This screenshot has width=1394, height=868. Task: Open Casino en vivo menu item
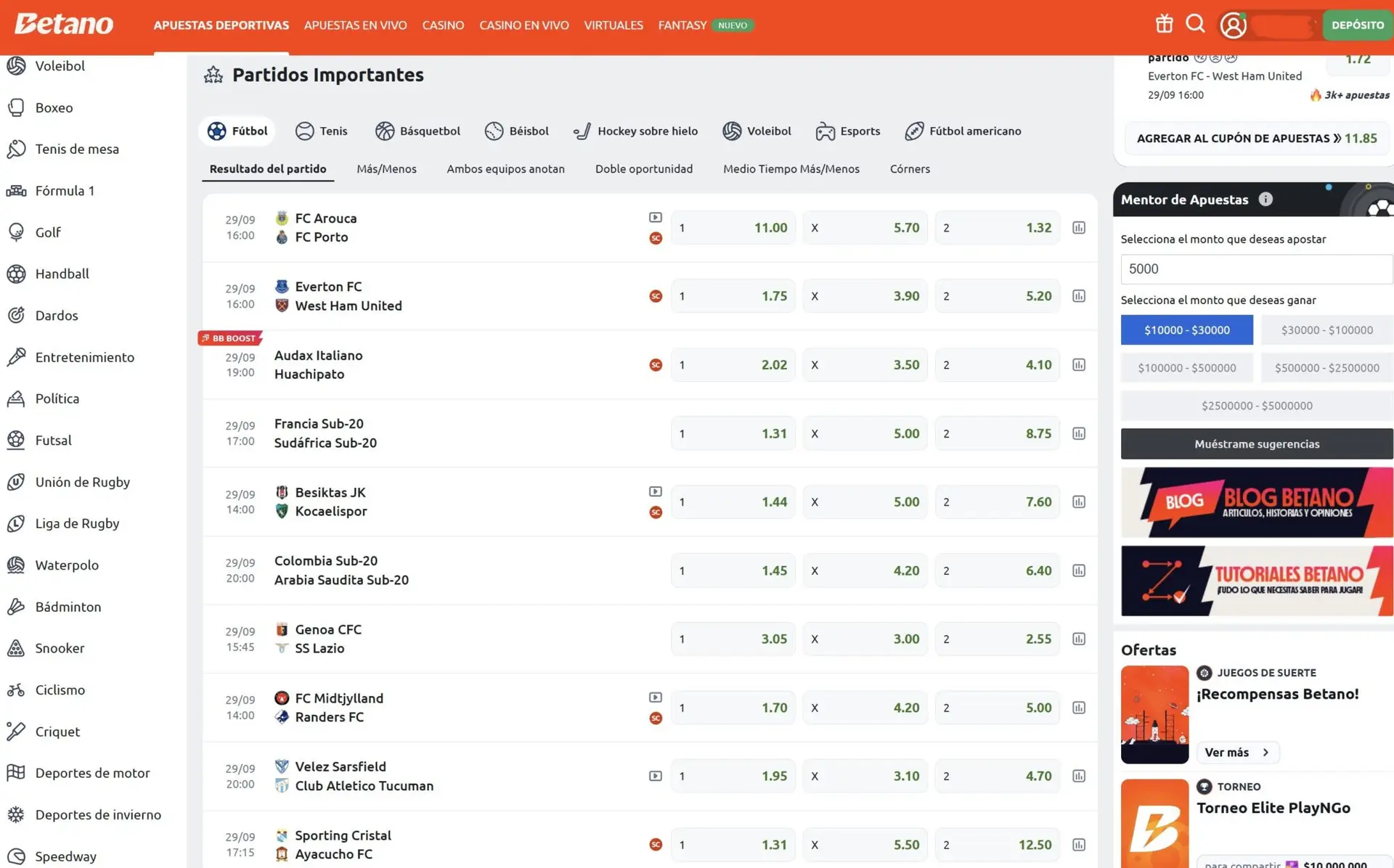click(523, 25)
